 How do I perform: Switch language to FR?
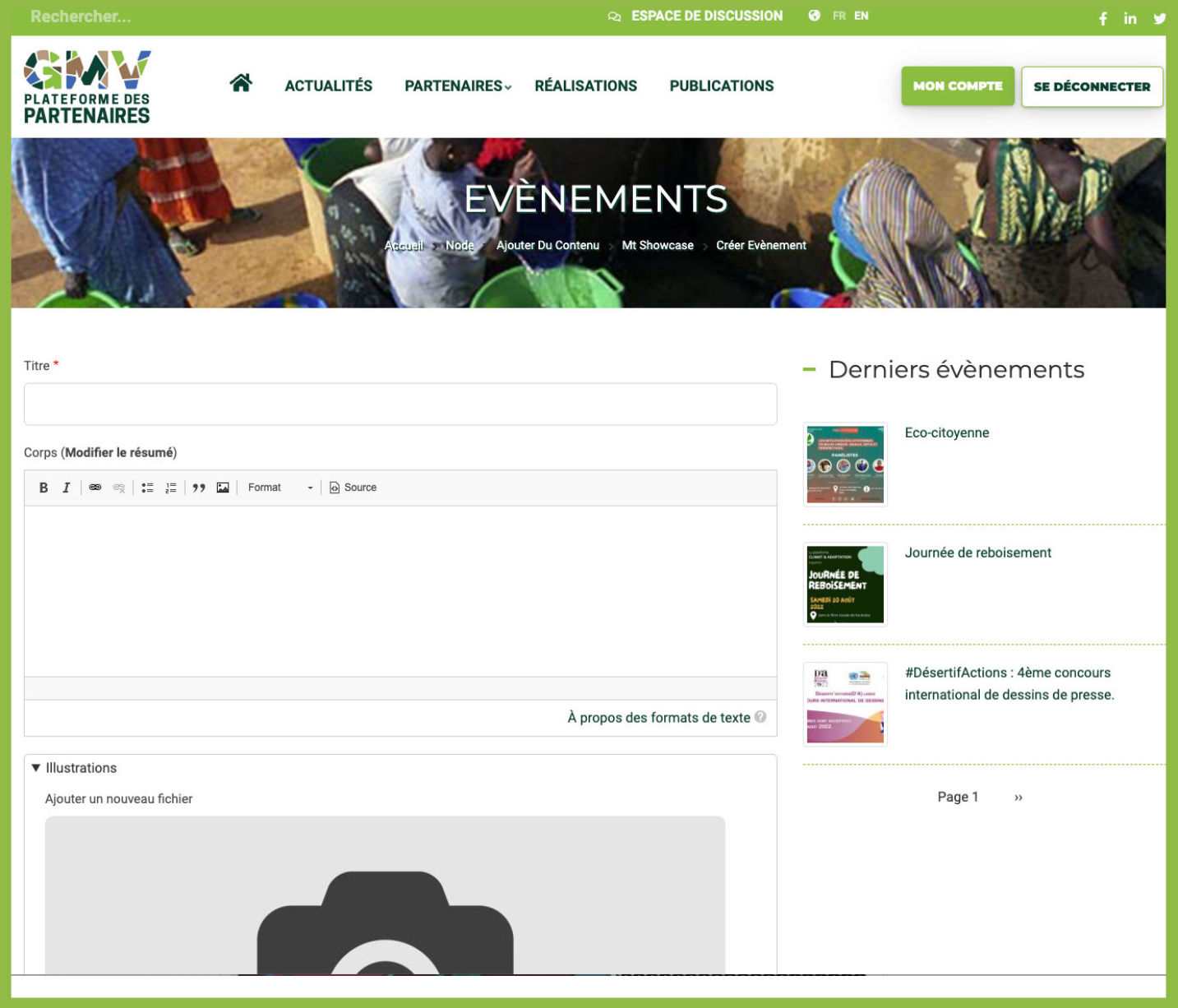click(838, 16)
